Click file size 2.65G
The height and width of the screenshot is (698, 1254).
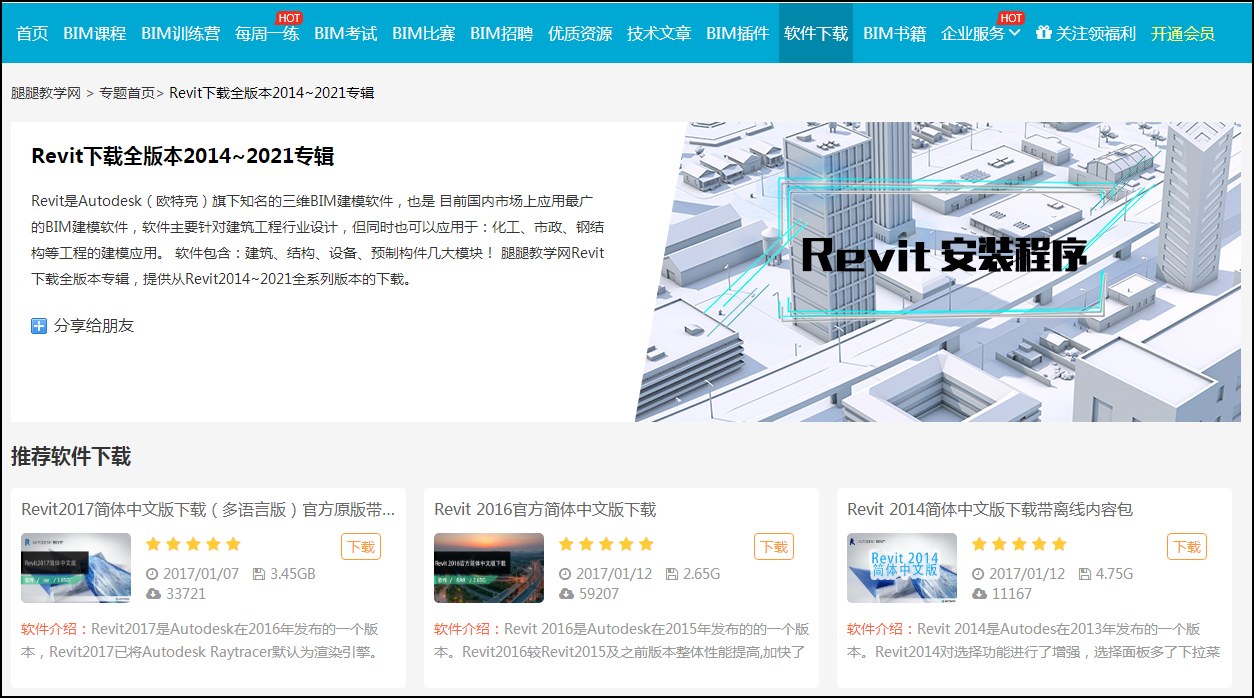702,574
